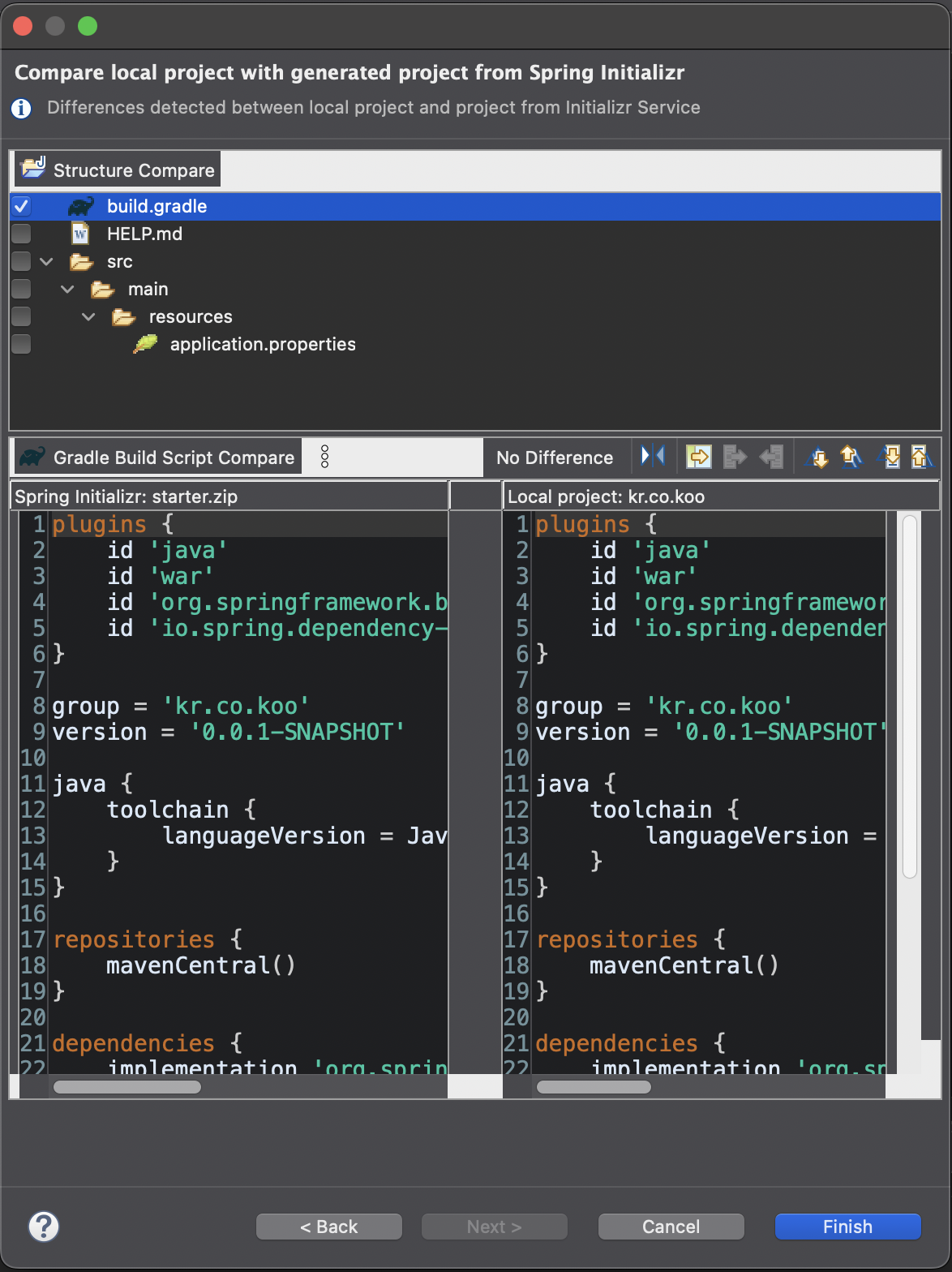Check the HELP.md checkbox

(x=21, y=234)
